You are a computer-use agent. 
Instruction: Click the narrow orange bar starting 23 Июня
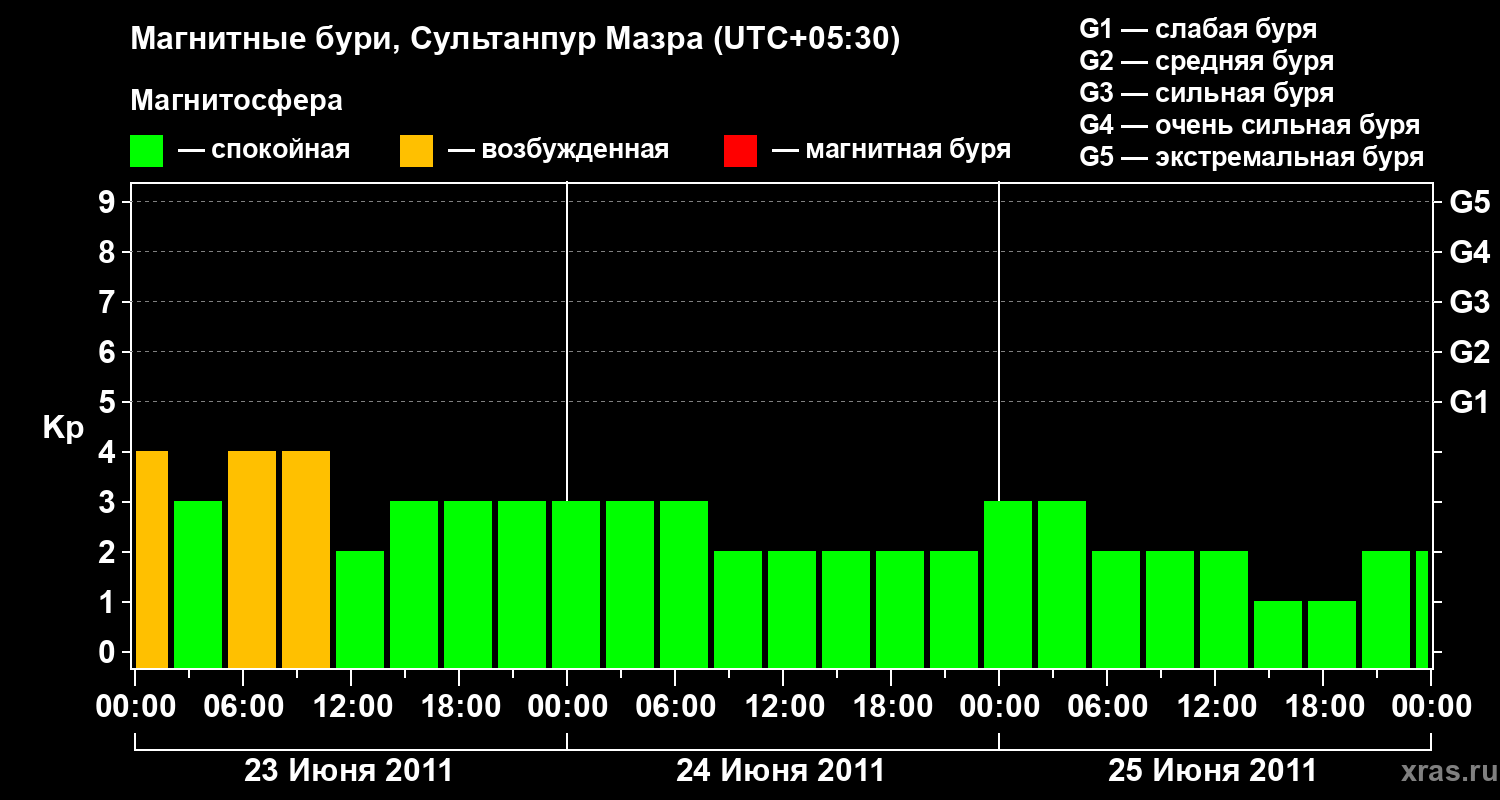click(x=152, y=559)
